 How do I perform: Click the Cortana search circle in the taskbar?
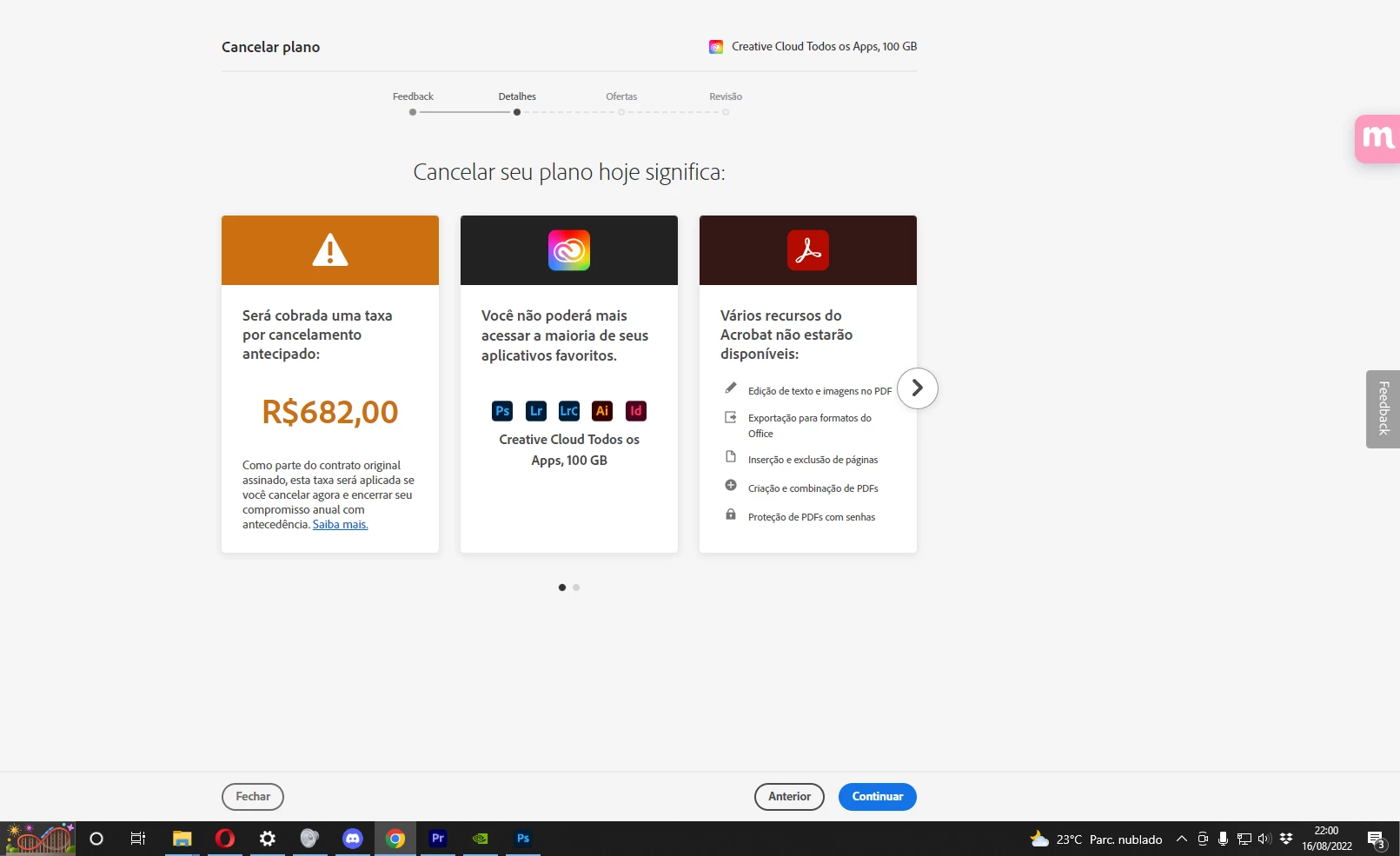click(x=96, y=839)
